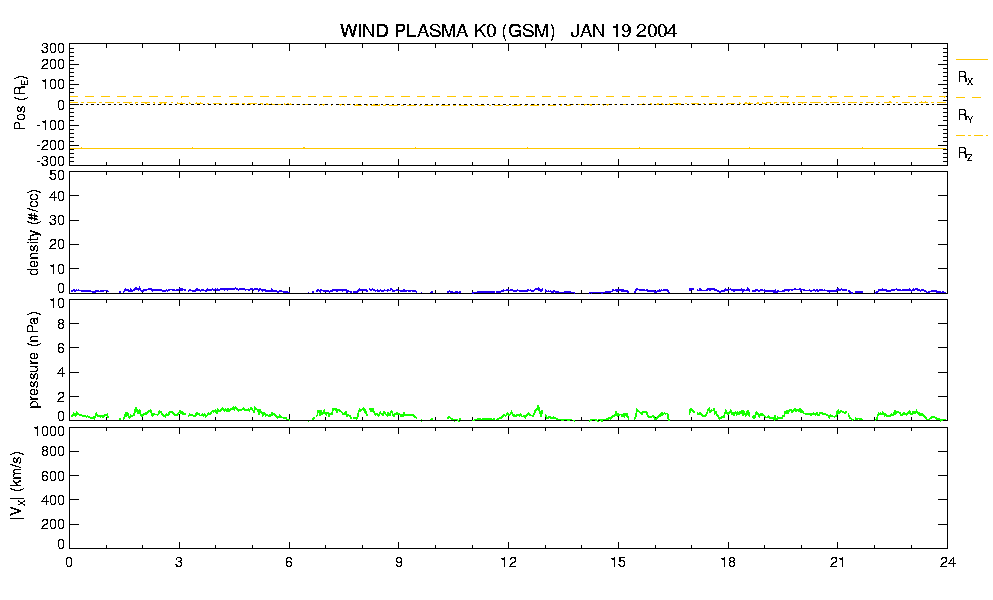Click the 400 tick on velocity axis

(53, 500)
